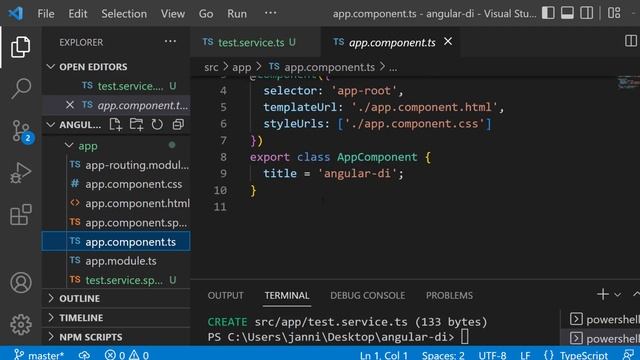Expand the Timeline section
The height and width of the screenshot is (360, 640).
[x=116, y=318]
